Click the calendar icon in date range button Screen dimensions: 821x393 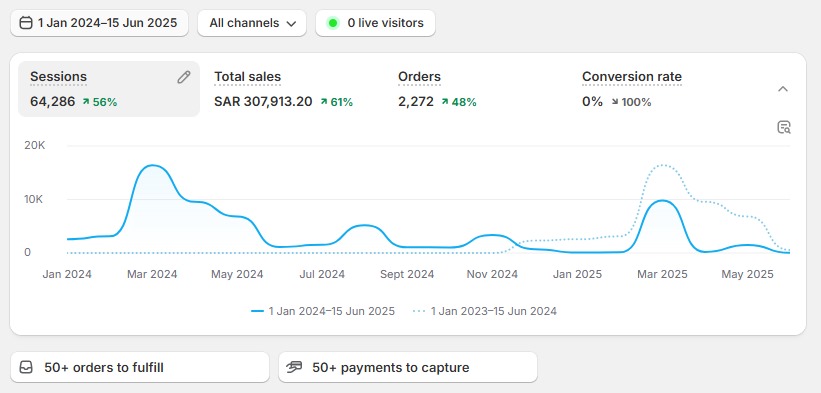click(26, 23)
